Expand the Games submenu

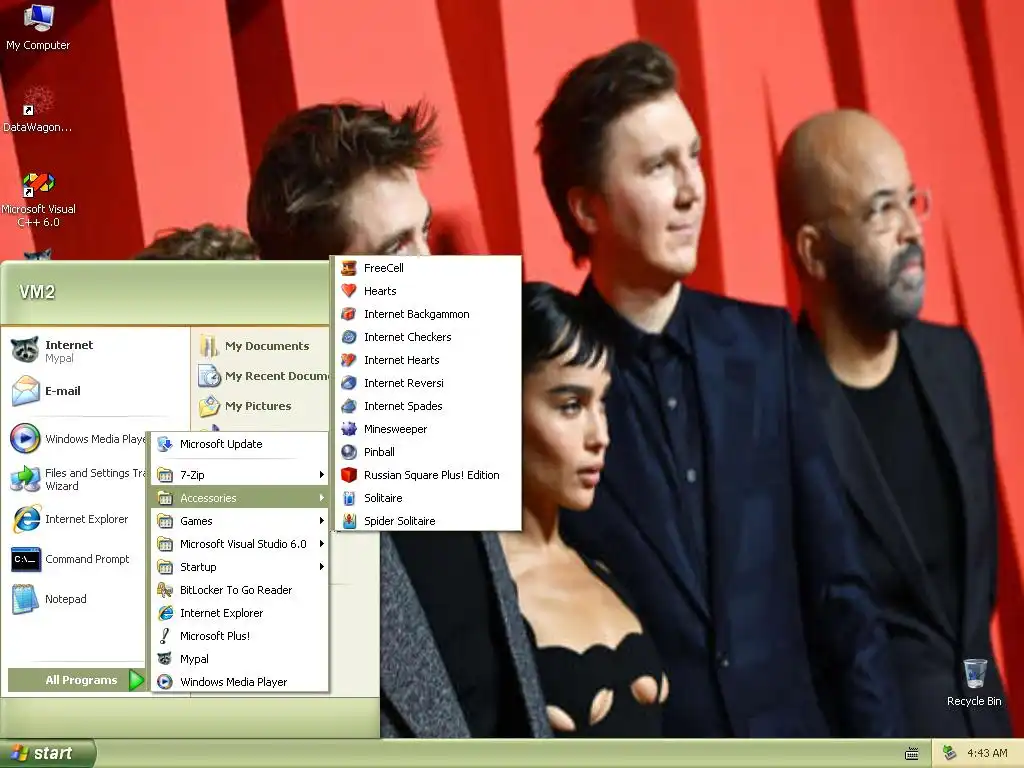click(240, 520)
